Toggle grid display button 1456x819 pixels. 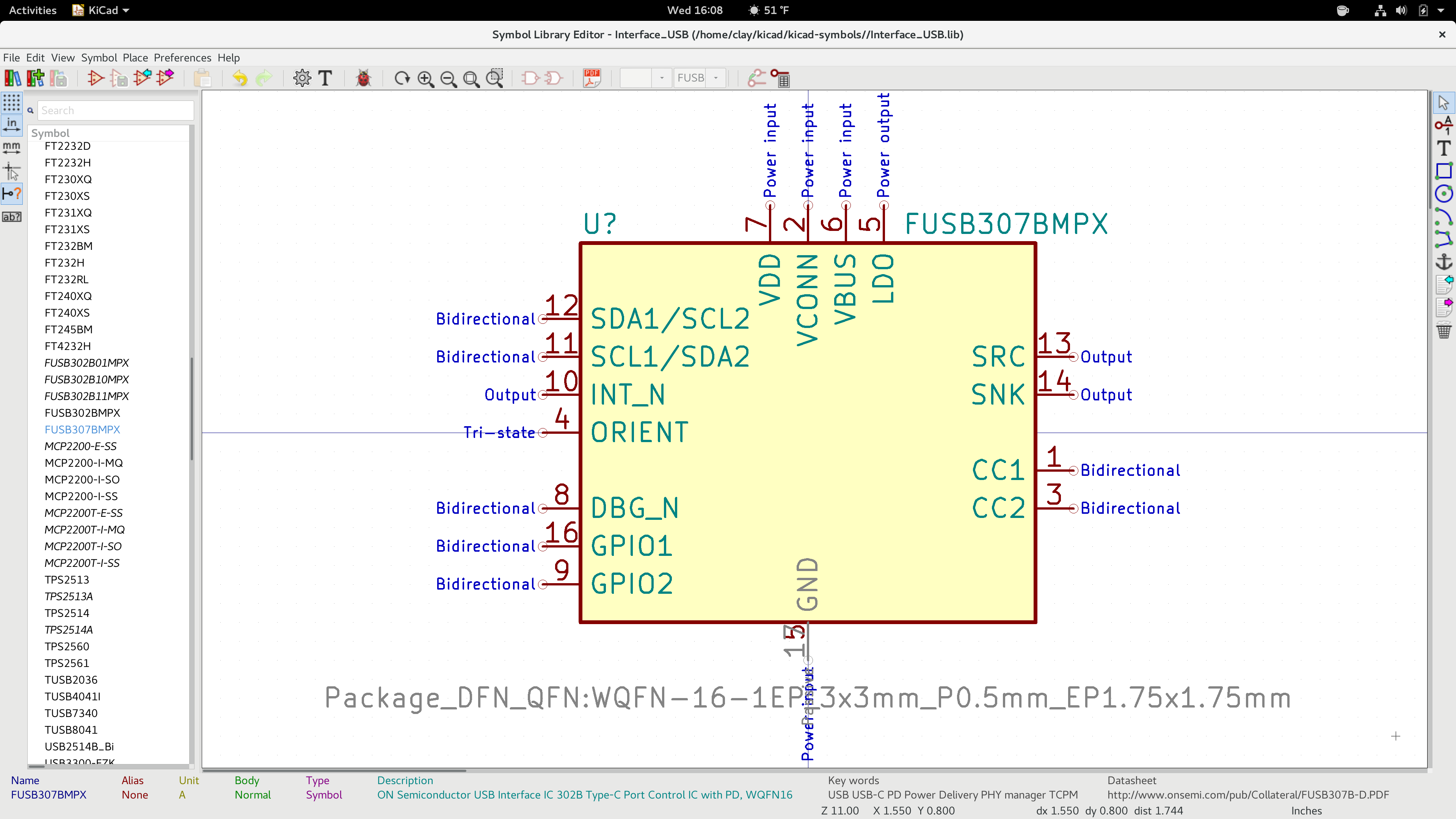click(x=11, y=102)
